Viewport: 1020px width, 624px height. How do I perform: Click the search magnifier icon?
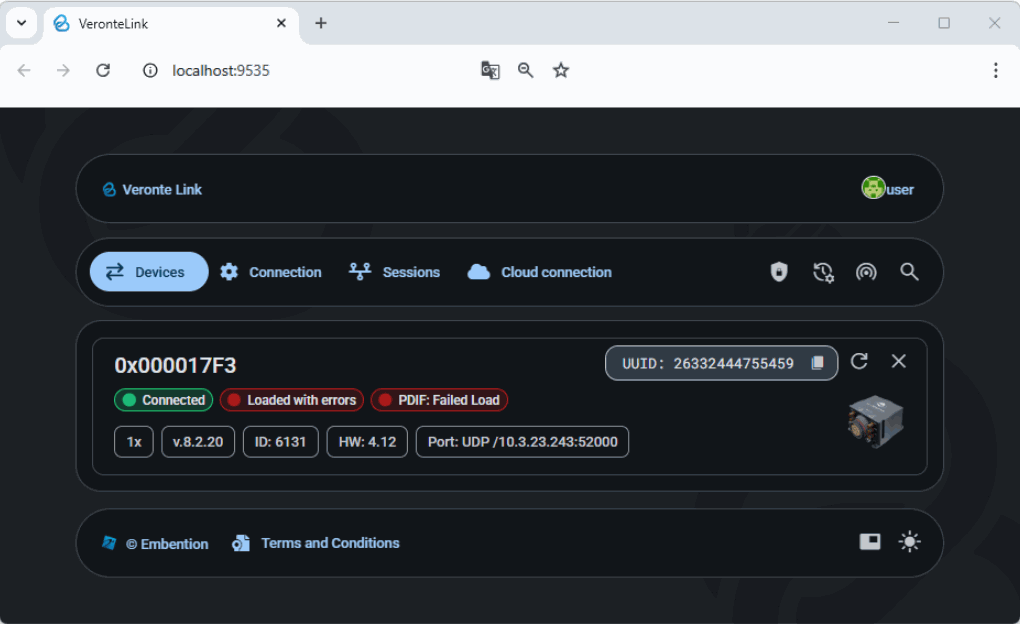pyautogui.click(x=909, y=272)
